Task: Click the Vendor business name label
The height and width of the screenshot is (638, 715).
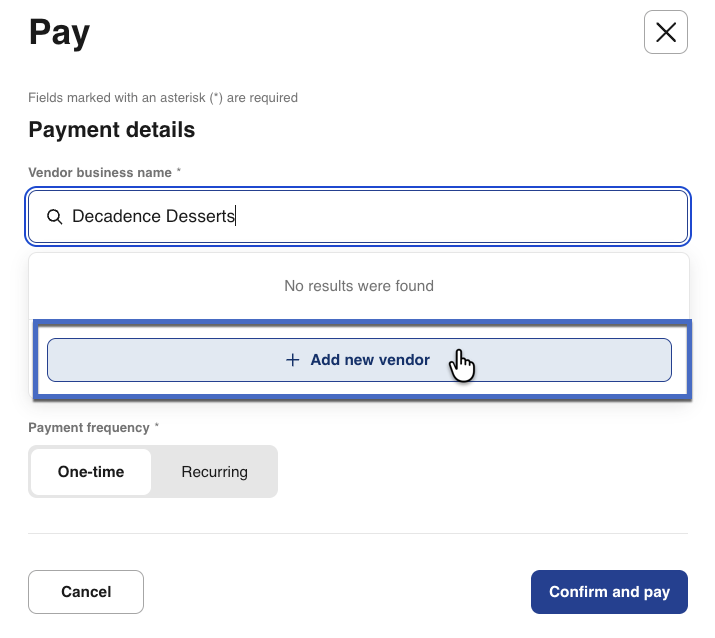Action: coord(100,172)
